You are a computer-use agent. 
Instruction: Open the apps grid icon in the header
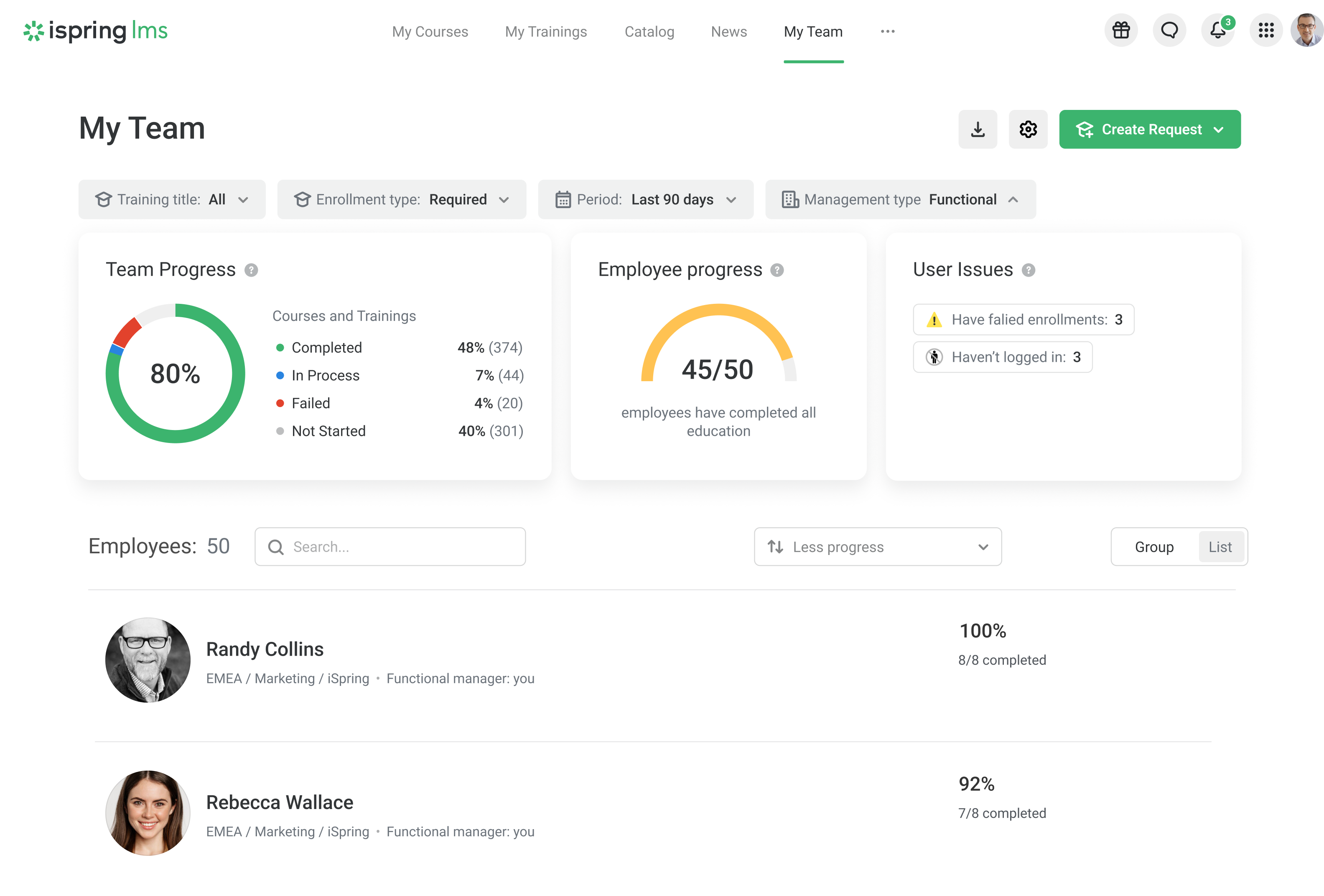click(x=1266, y=31)
